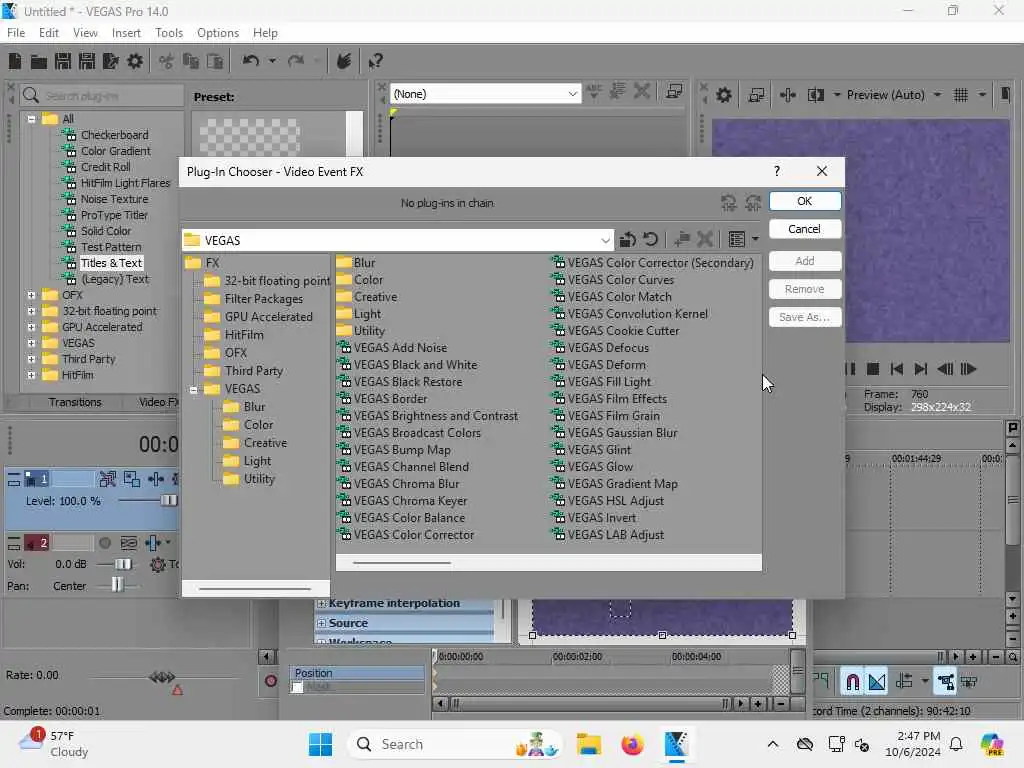Click the Cut scissors icon in toolbar

[167, 61]
